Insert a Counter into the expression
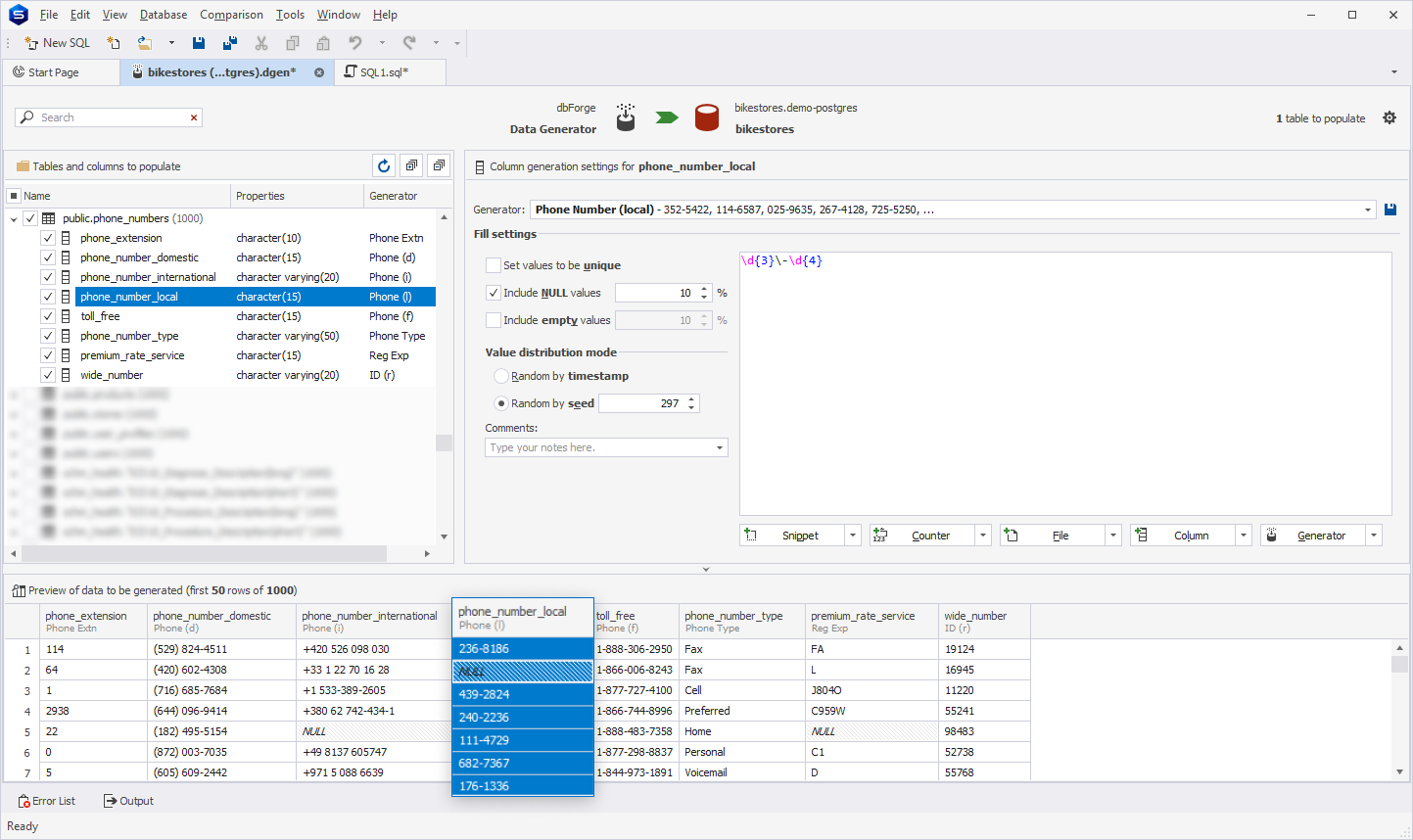This screenshot has height=840, width=1413. (922, 536)
